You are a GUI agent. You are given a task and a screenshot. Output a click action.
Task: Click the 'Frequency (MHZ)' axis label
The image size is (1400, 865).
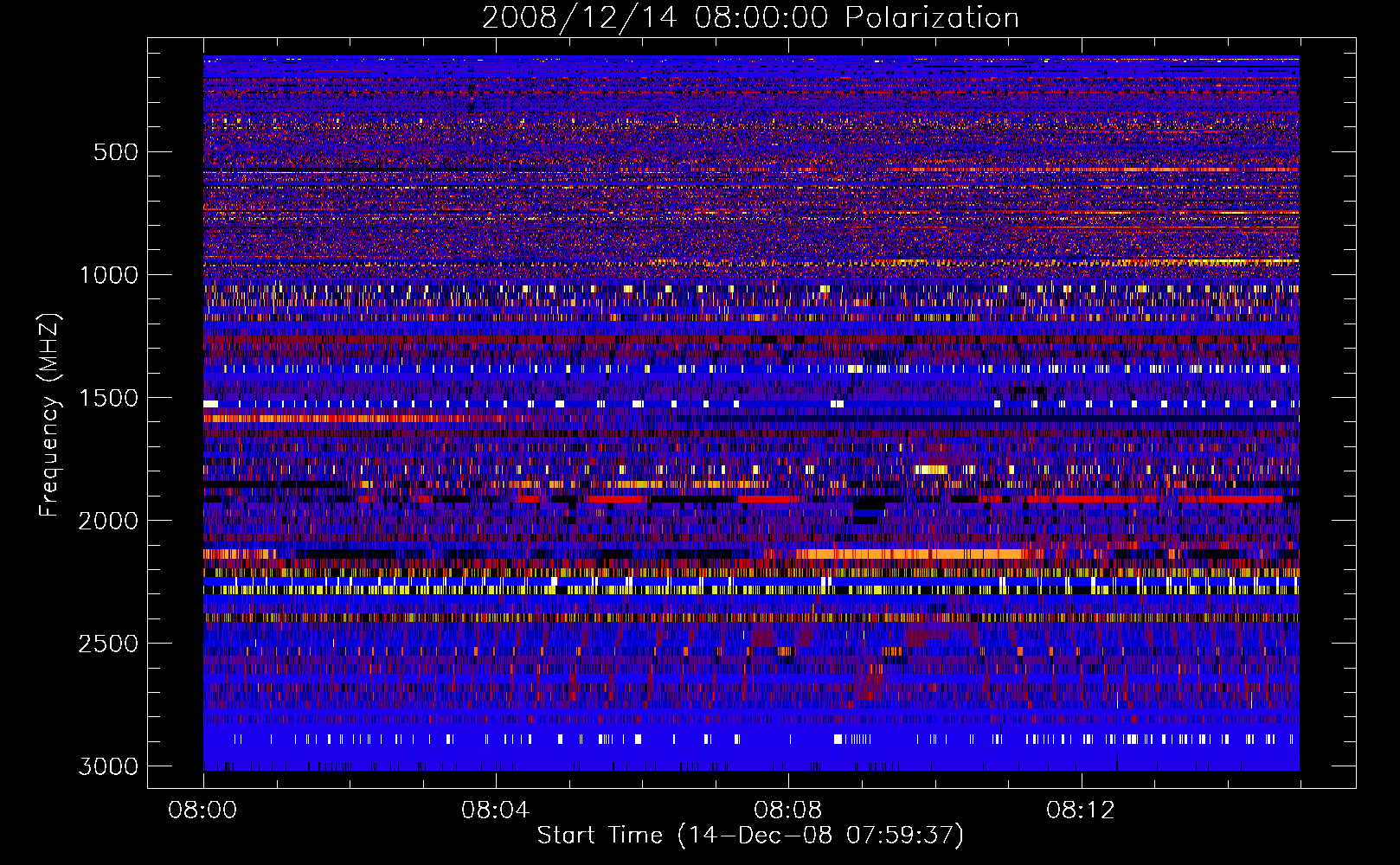point(50,416)
